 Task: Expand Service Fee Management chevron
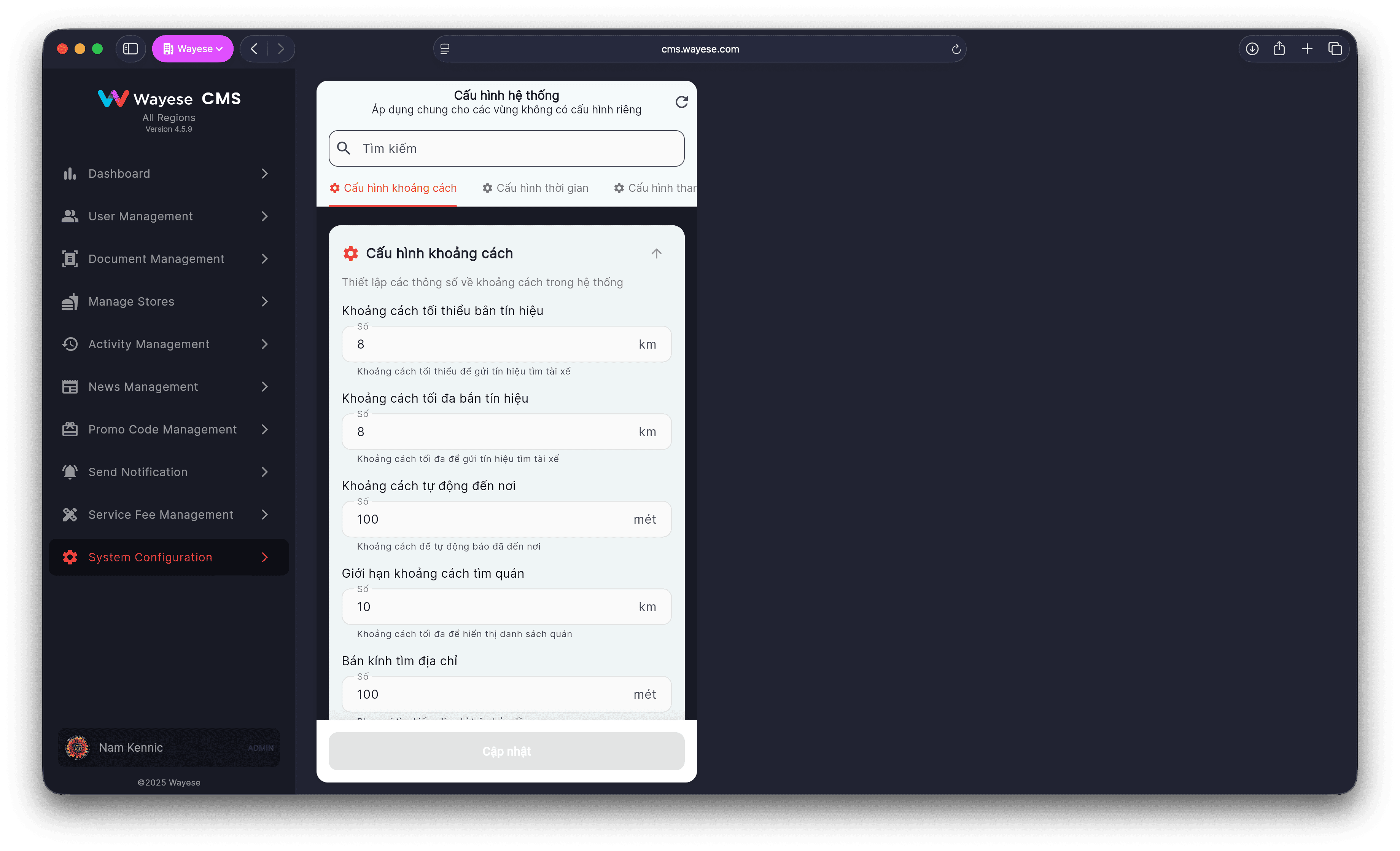264,515
